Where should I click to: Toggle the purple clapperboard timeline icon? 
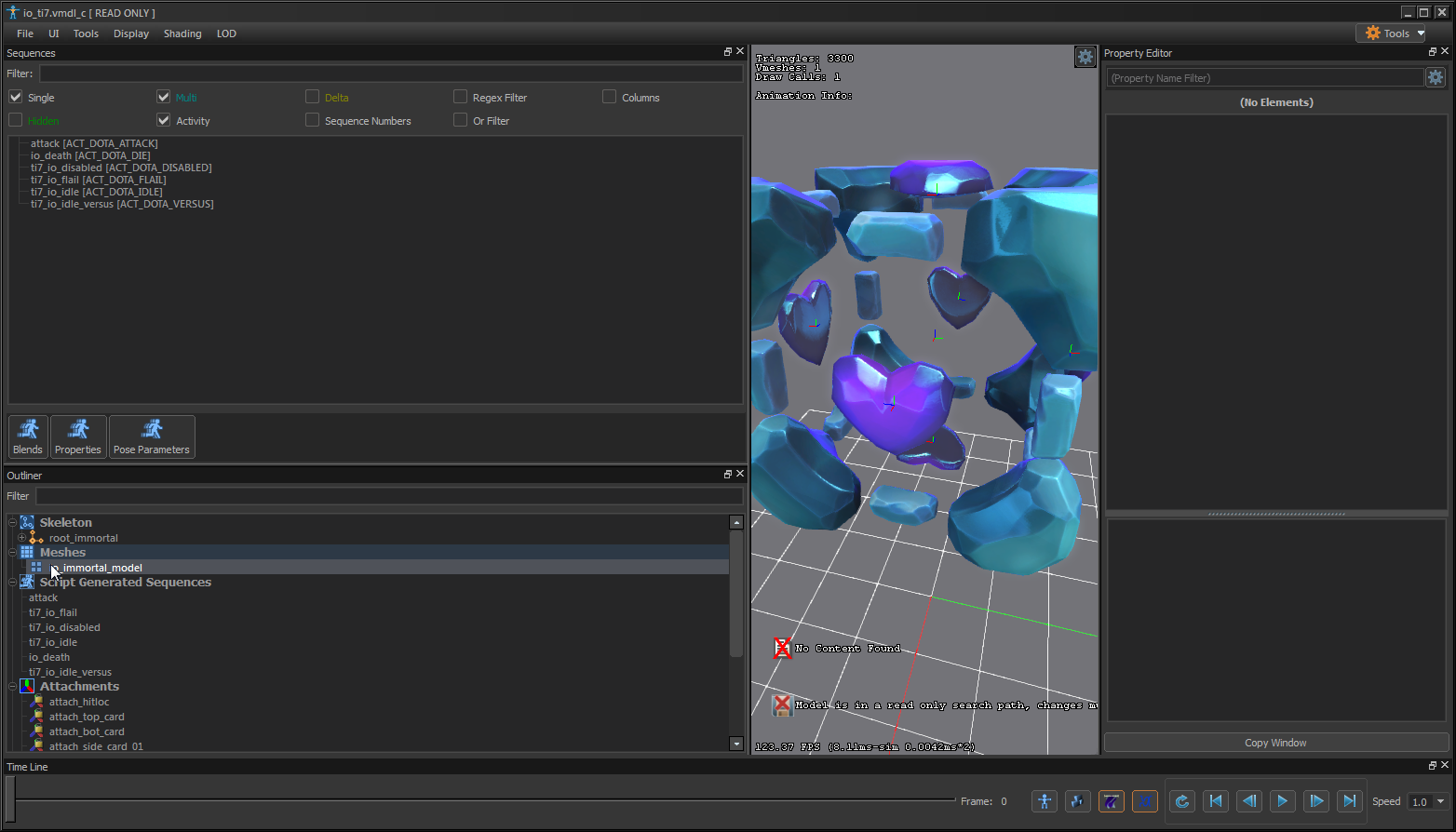pyautogui.click(x=1112, y=801)
